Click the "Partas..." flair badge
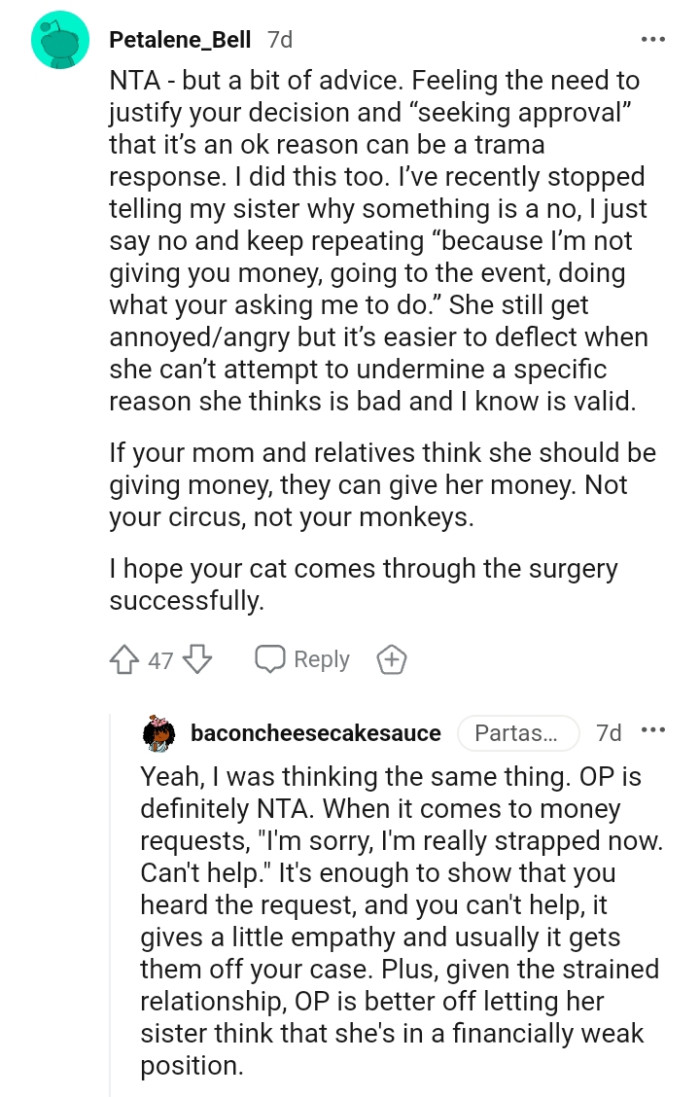Screen dimensions: 700x1097 (518, 733)
